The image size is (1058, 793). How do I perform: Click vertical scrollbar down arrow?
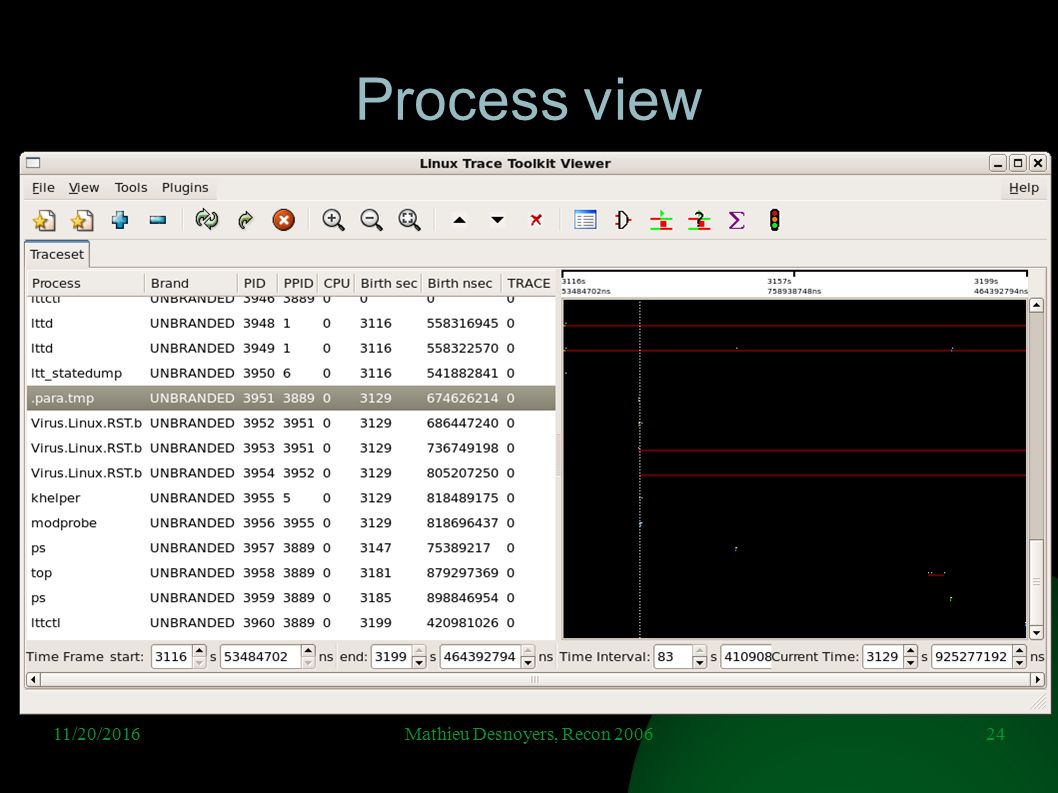tap(1036, 633)
